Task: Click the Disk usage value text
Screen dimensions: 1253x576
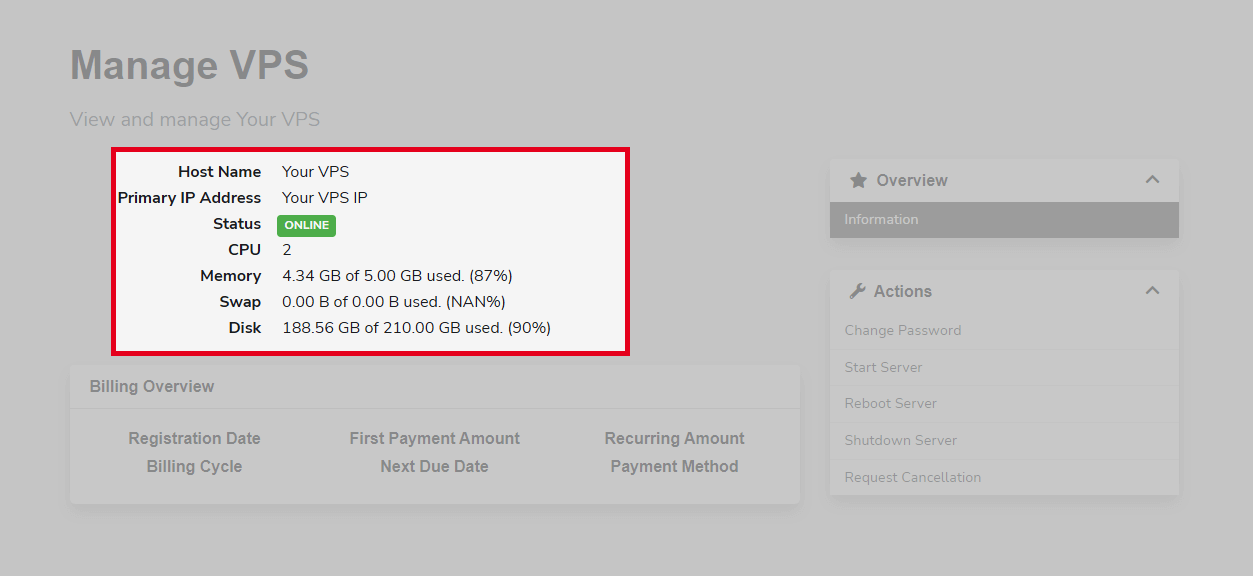Action: [x=416, y=328]
